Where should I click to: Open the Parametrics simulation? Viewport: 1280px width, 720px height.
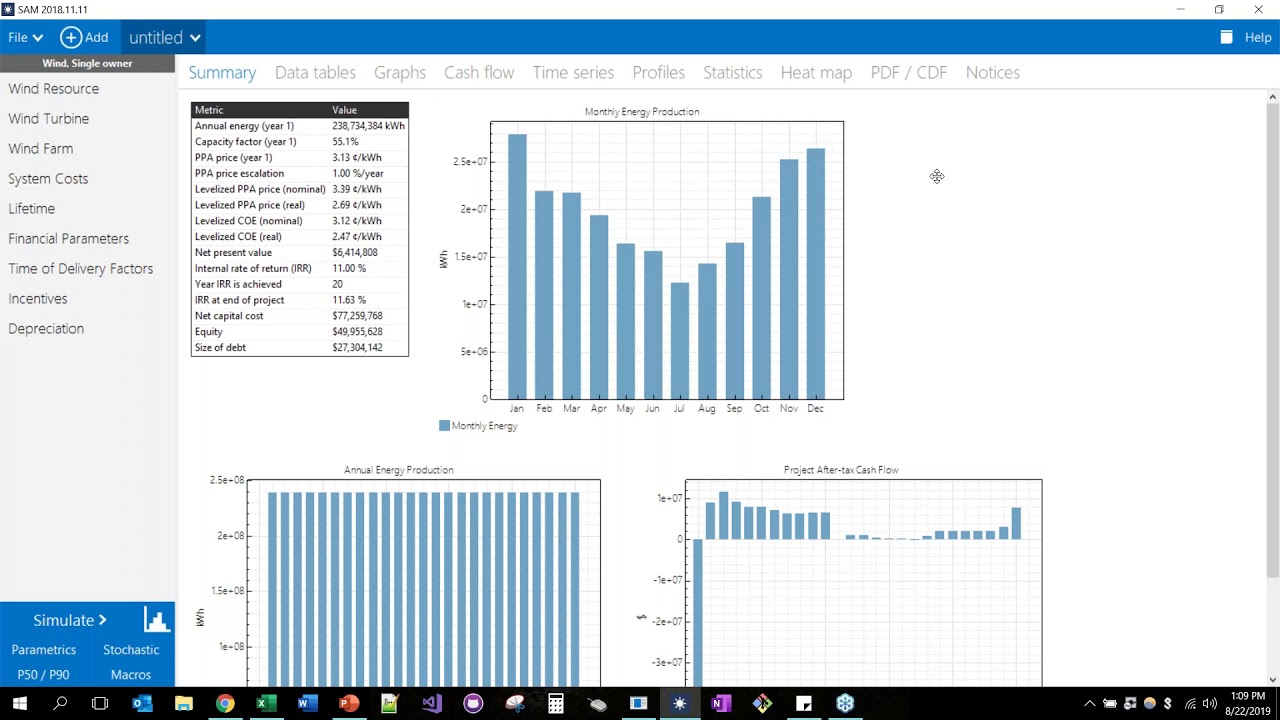pos(43,650)
